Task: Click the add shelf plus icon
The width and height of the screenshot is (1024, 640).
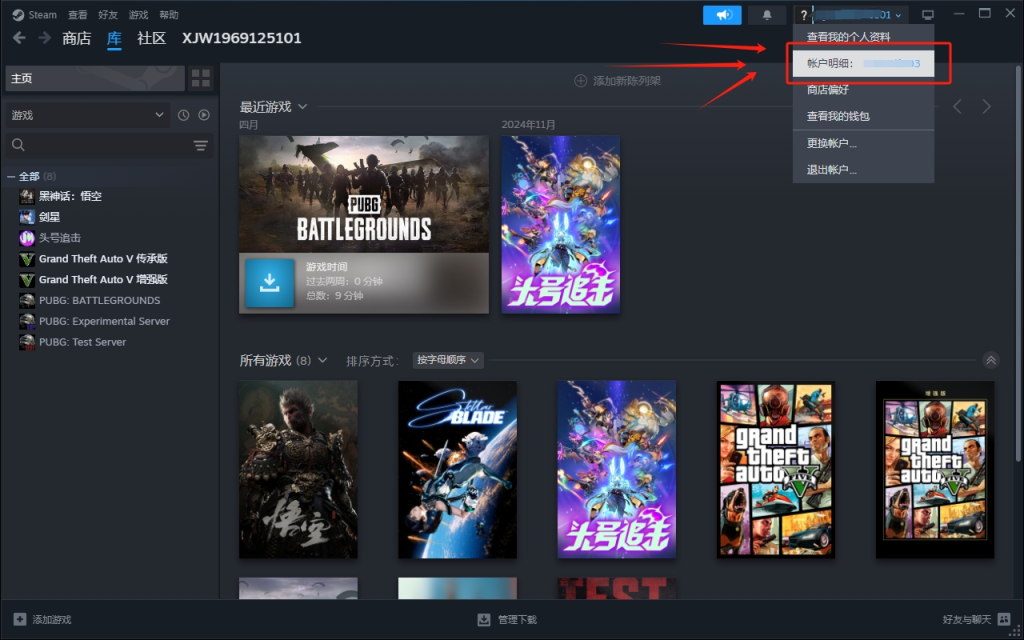Action: pyautogui.click(x=580, y=80)
